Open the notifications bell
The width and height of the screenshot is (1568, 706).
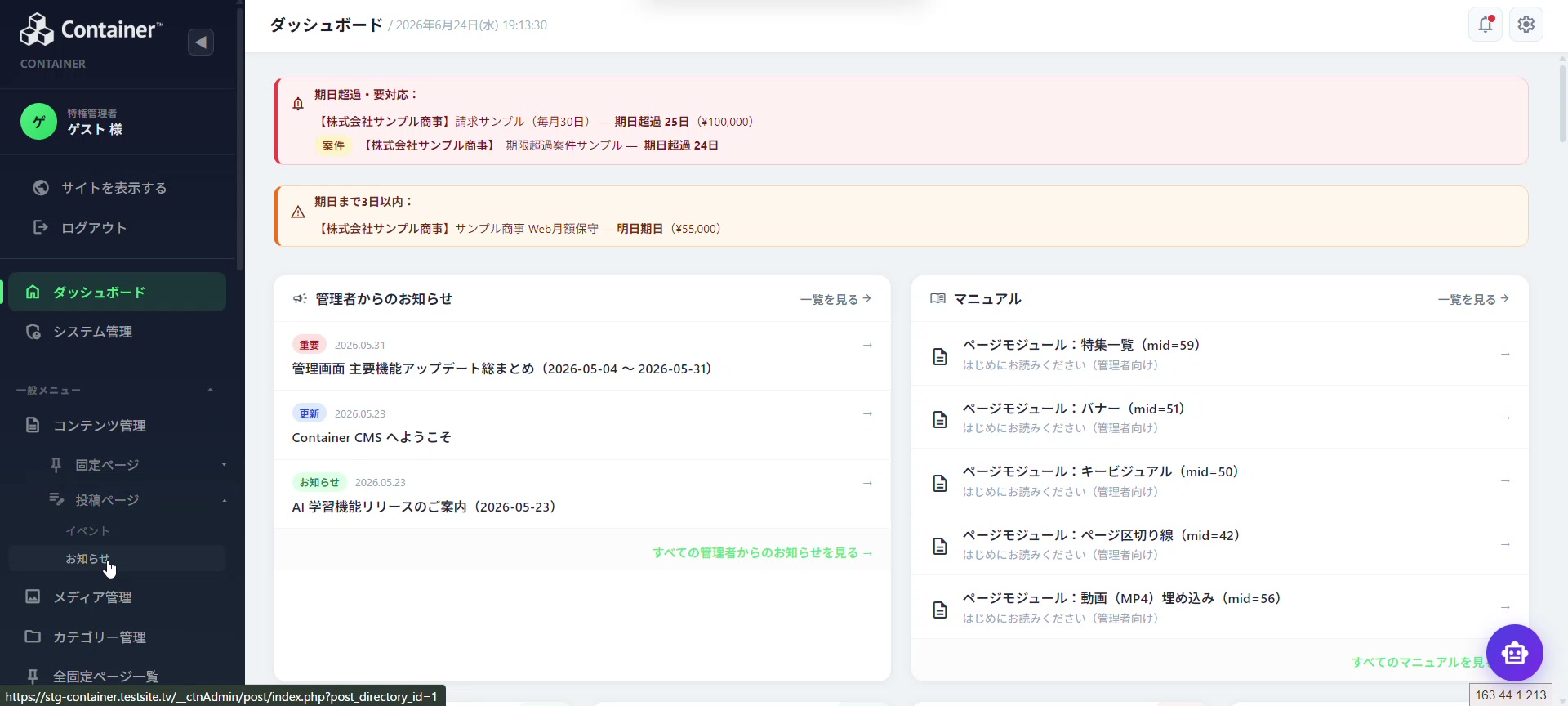(1486, 25)
